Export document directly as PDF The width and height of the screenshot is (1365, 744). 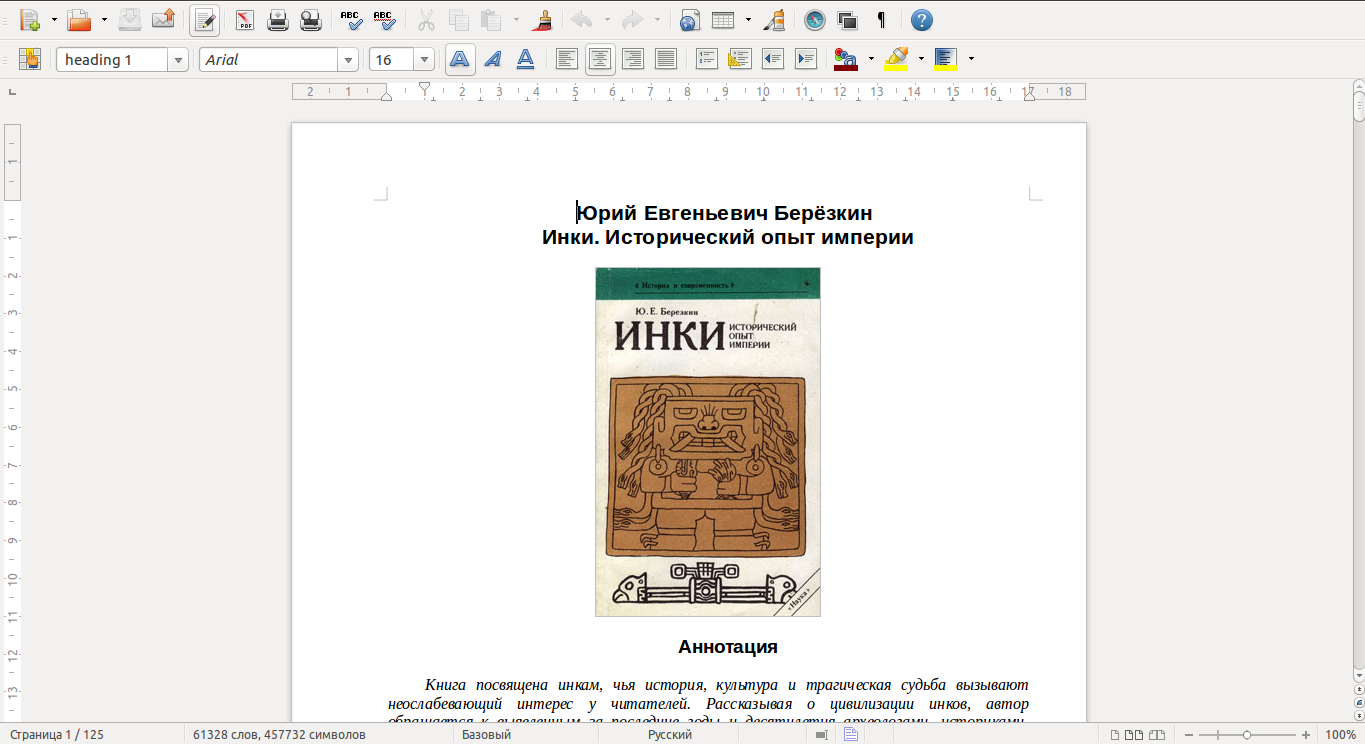pos(244,20)
